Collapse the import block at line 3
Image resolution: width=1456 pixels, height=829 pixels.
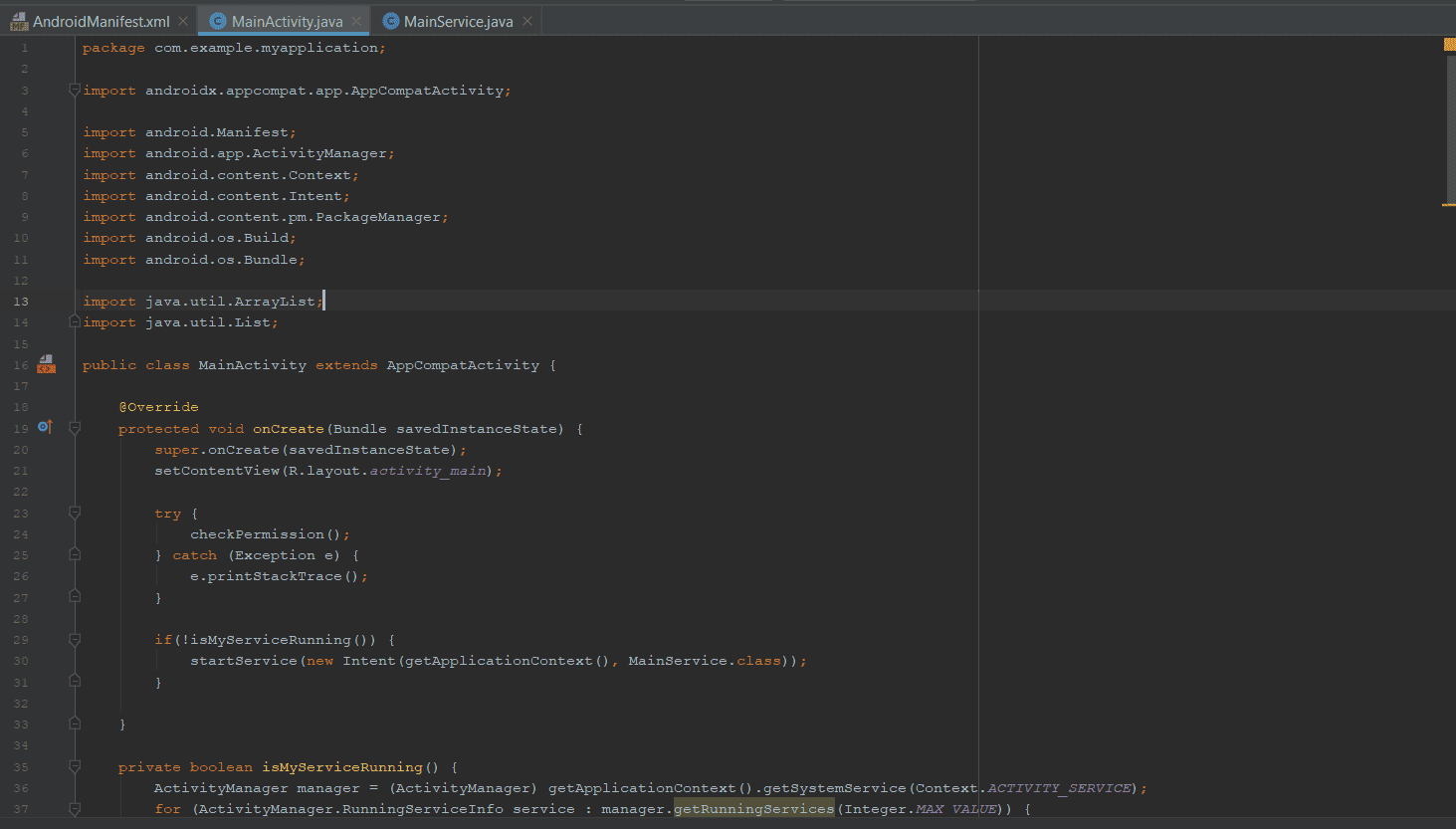click(x=75, y=91)
